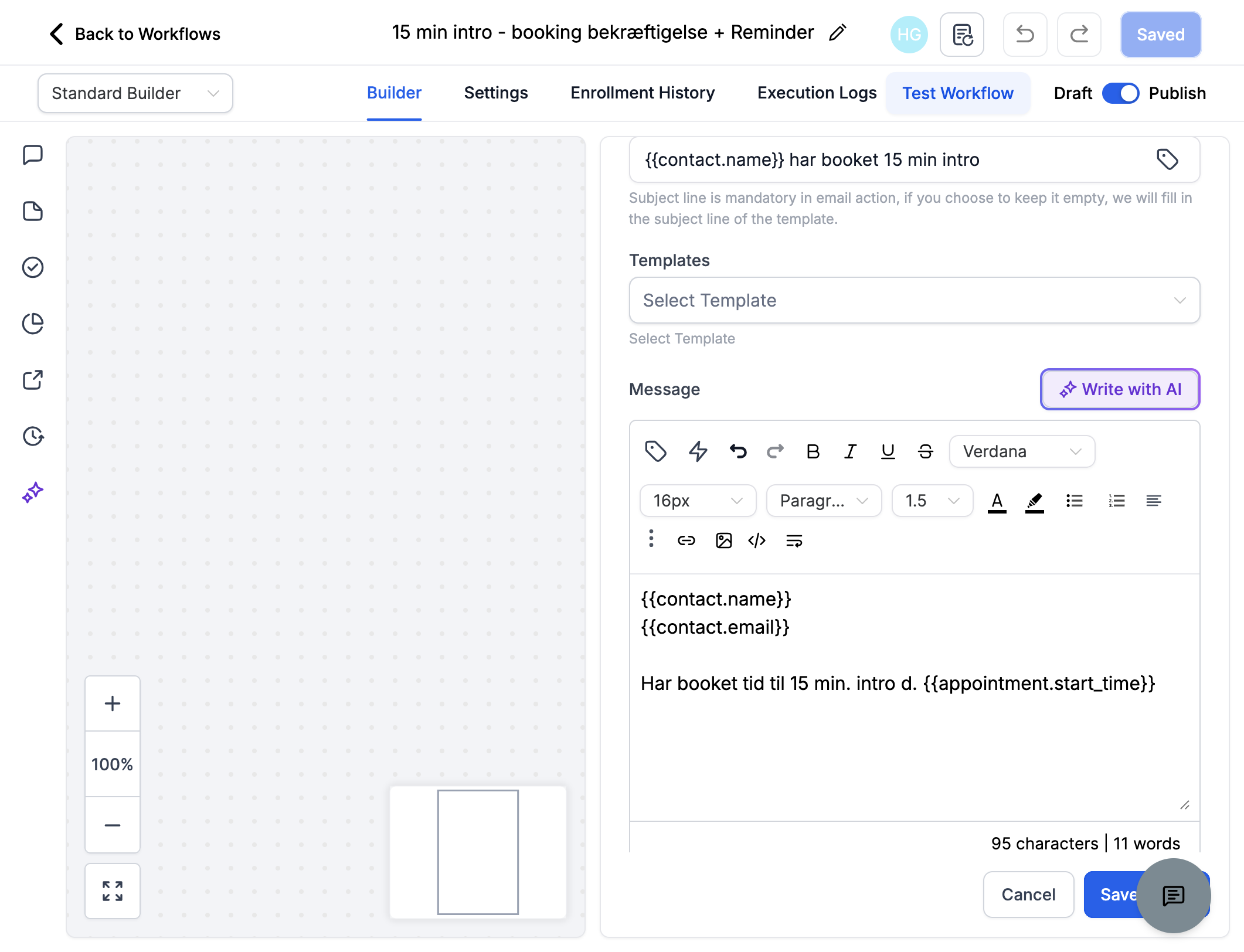Open the 1.5 line height dropdown
Viewport: 1244px width, 952px height.
point(932,501)
